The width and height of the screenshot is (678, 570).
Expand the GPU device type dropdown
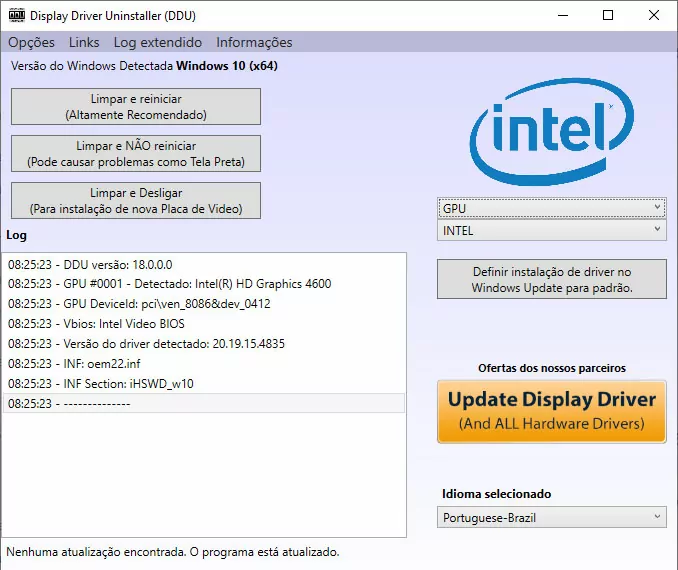tap(552, 208)
